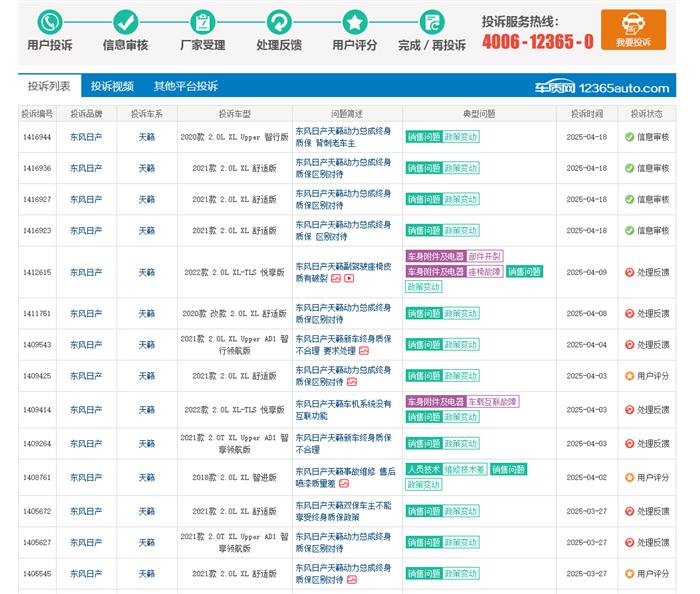Click the 投诉时间 column header
This screenshot has width=700, height=594.
[587, 114]
